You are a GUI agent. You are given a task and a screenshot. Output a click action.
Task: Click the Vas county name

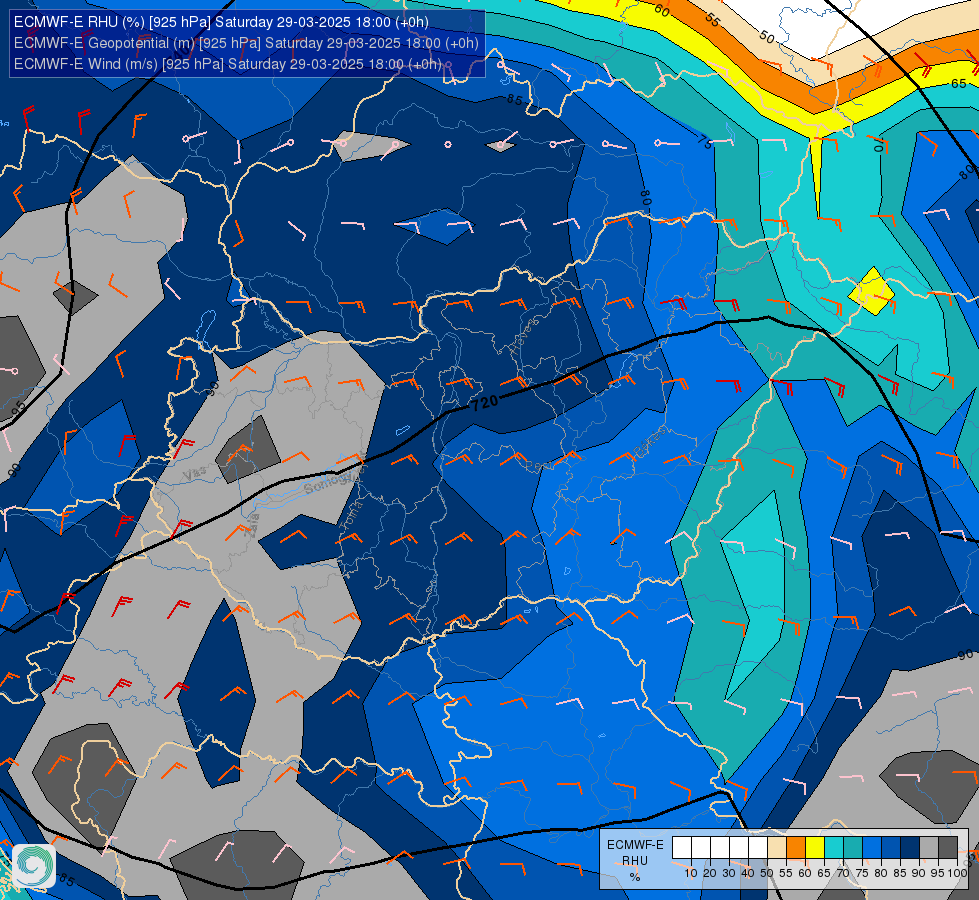click(x=194, y=475)
